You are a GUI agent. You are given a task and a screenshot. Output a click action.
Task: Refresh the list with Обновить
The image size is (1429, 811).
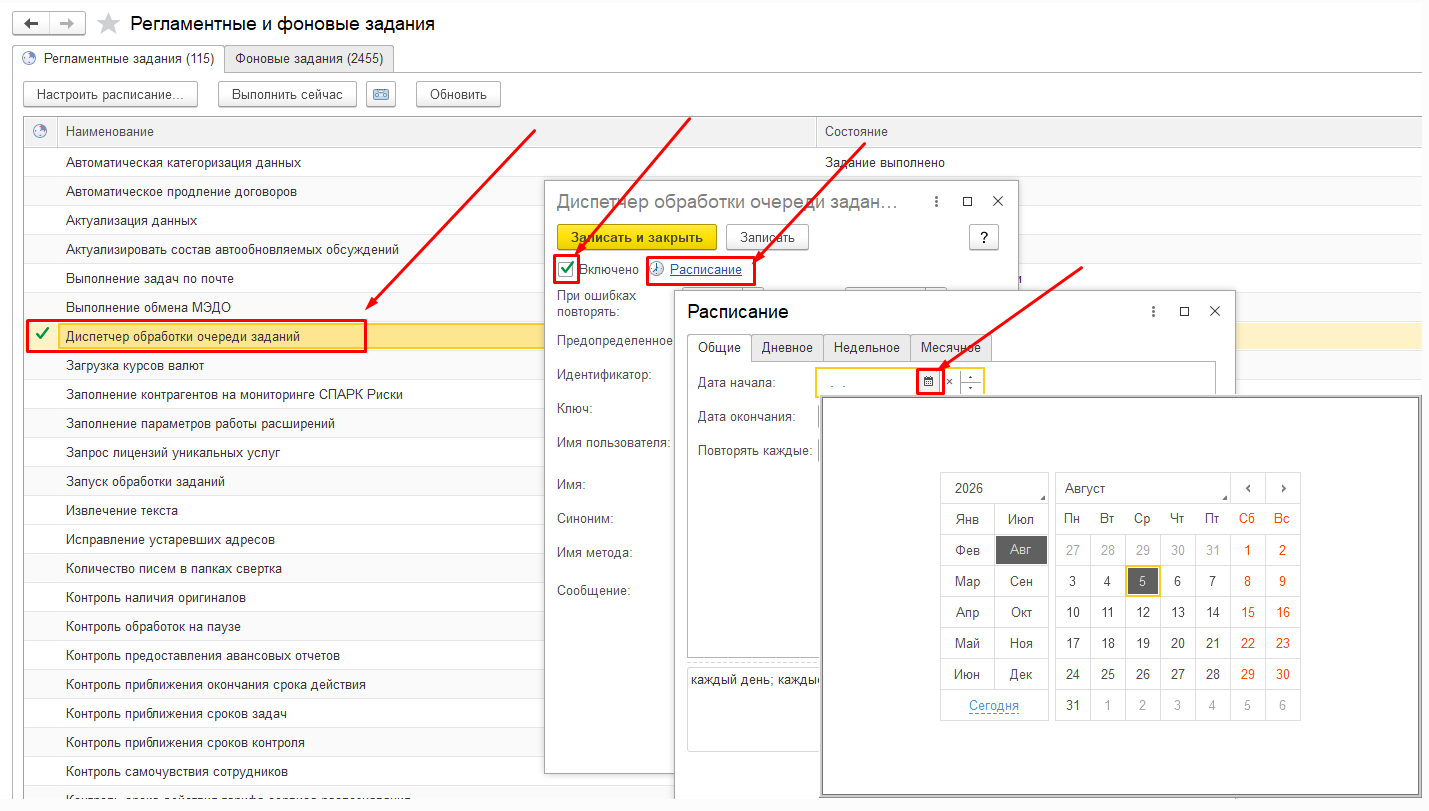[x=458, y=94]
